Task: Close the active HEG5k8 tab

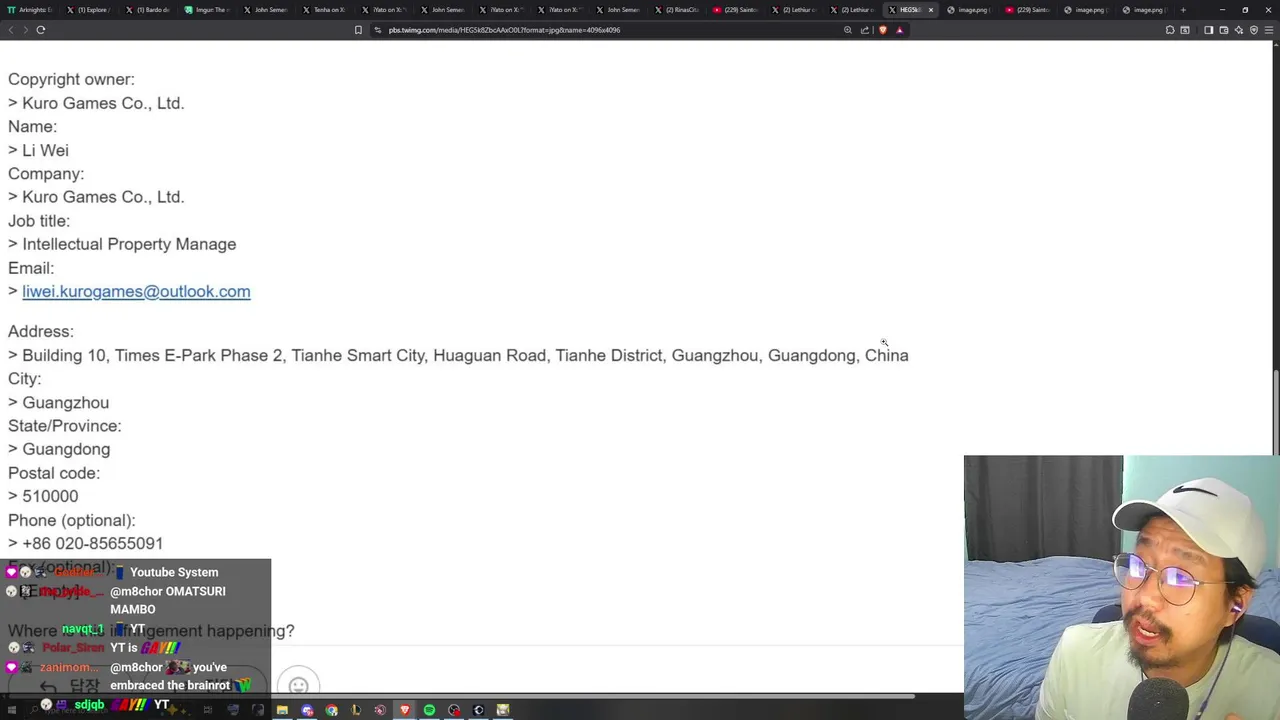Action: pyautogui.click(x=931, y=10)
